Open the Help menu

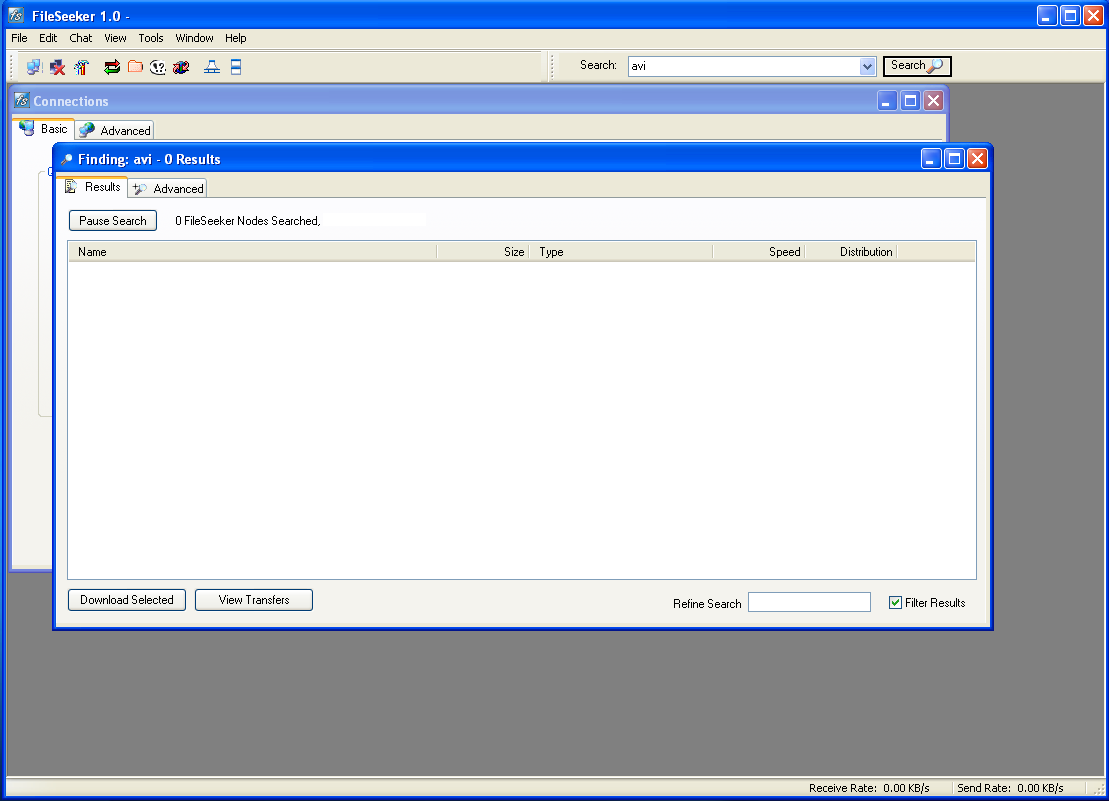pos(236,38)
